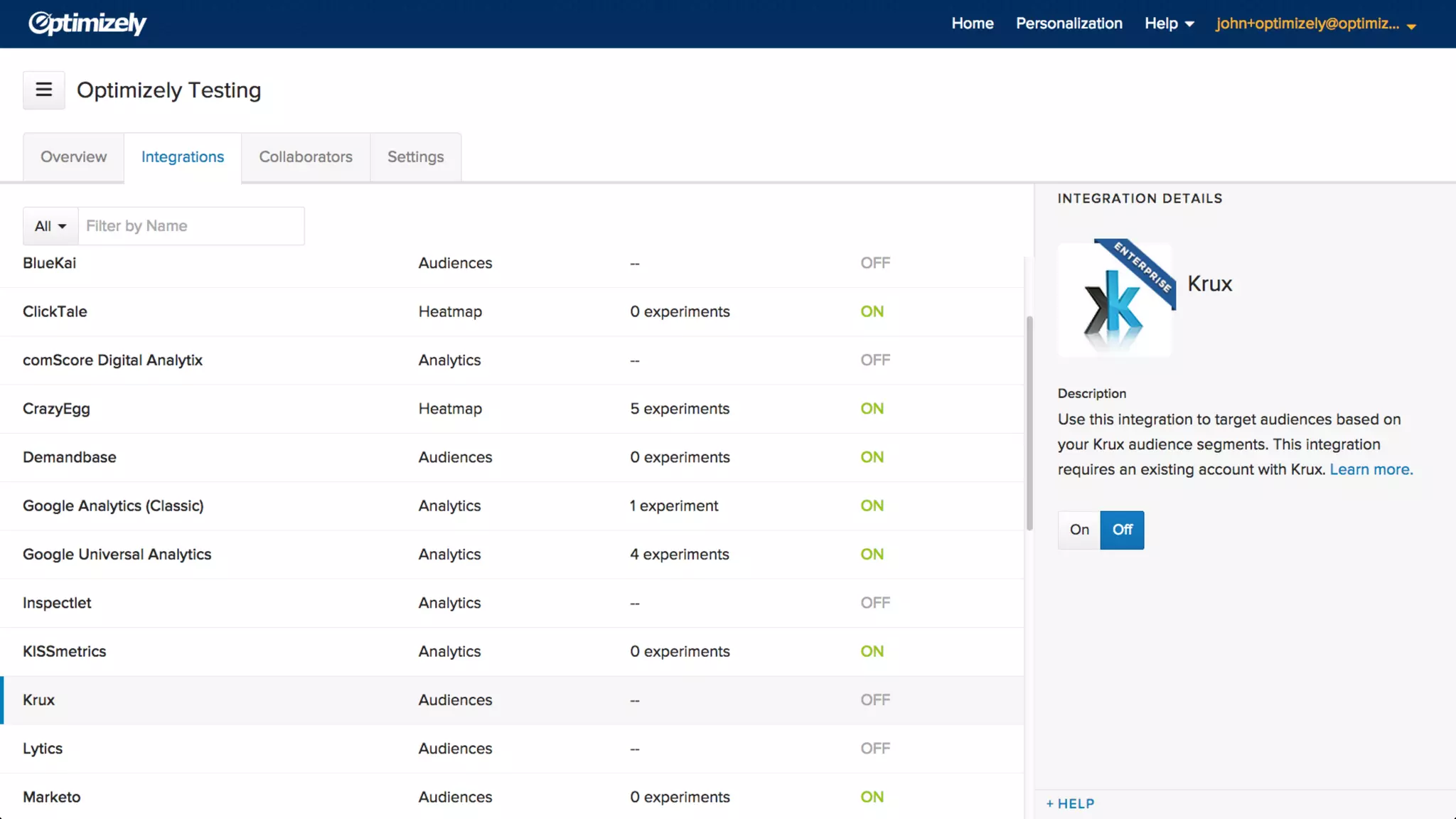
Task: Go to Home in the top navigation
Action: (x=973, y=23)
